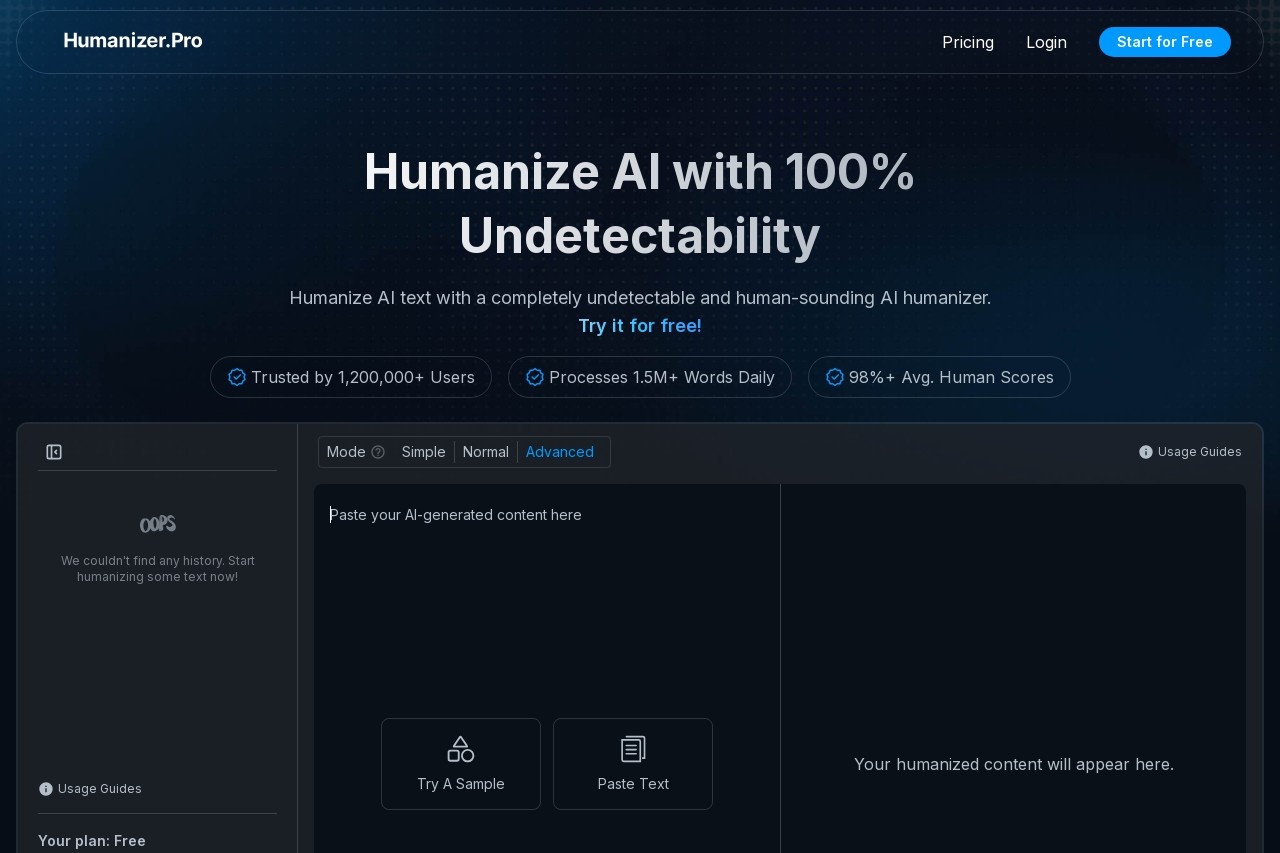Select Simple mode
The width and height of the screenshot is (1280, 853).
click(424, 452)
